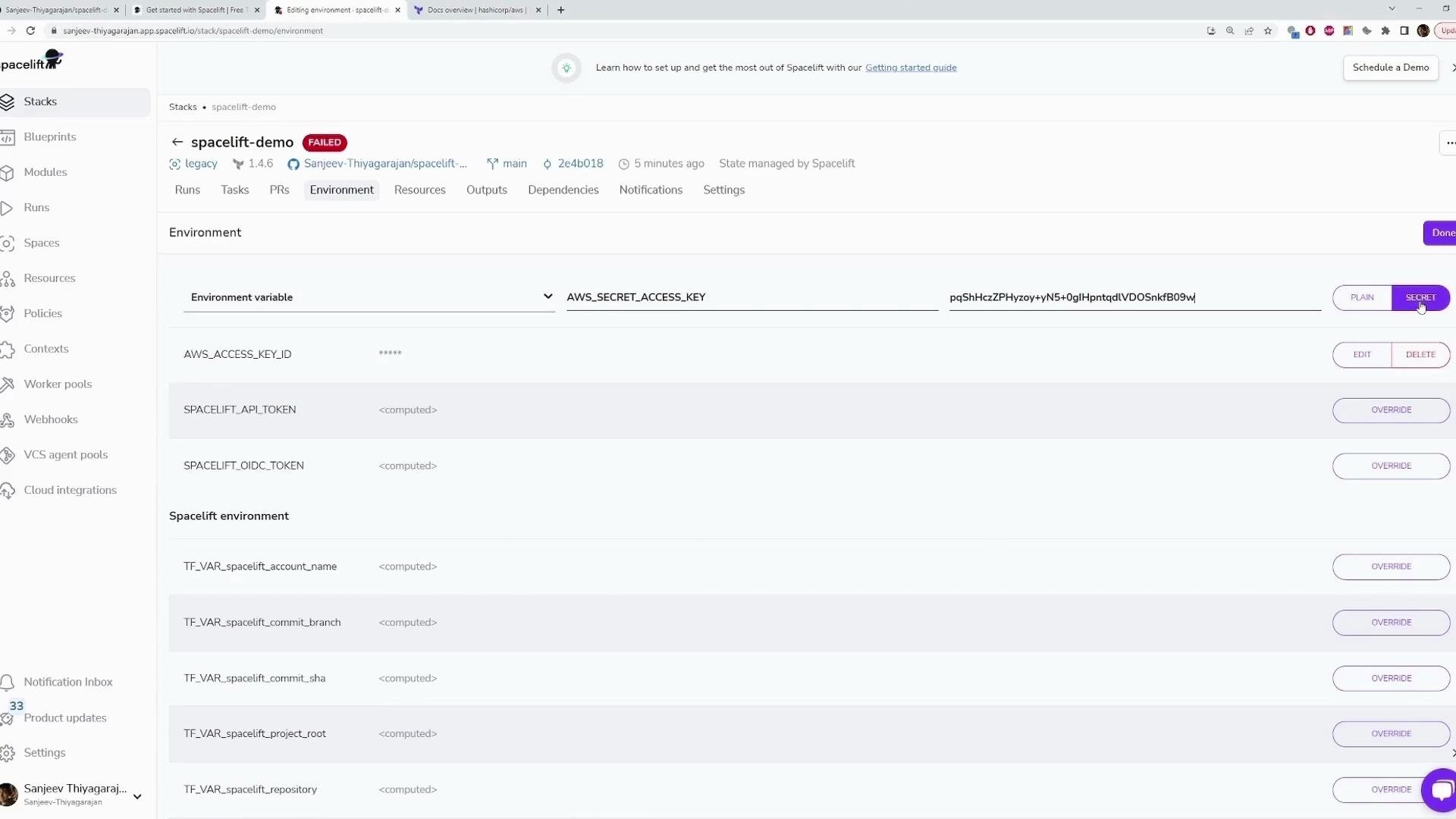Open Webhooks in the sidebar
This screenshot has height=819, width=1456.
click(x=50, y=419)
